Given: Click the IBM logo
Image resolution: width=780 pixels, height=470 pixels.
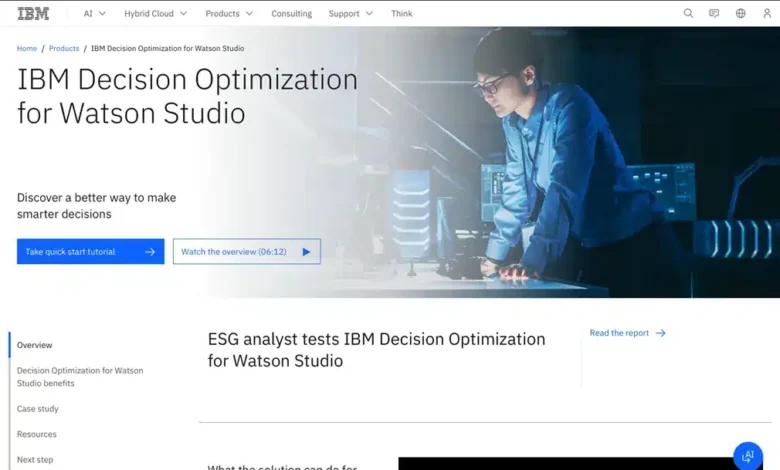Looking at the screenshot, I should click(33, 14).
